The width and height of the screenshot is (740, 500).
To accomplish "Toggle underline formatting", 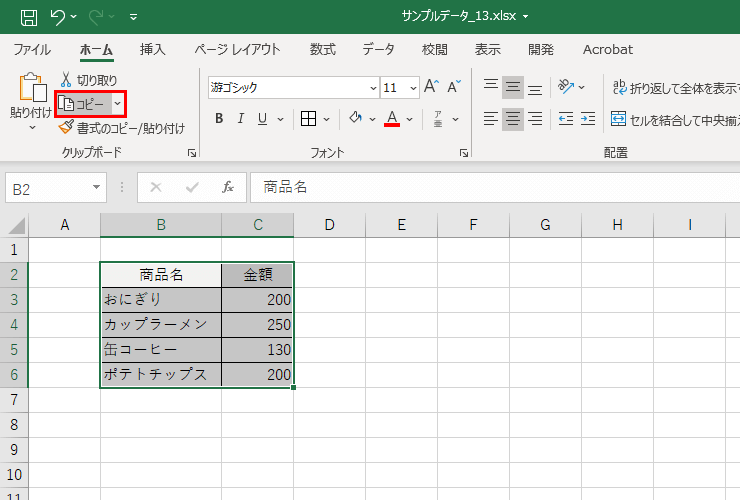I will pos(262,119).
